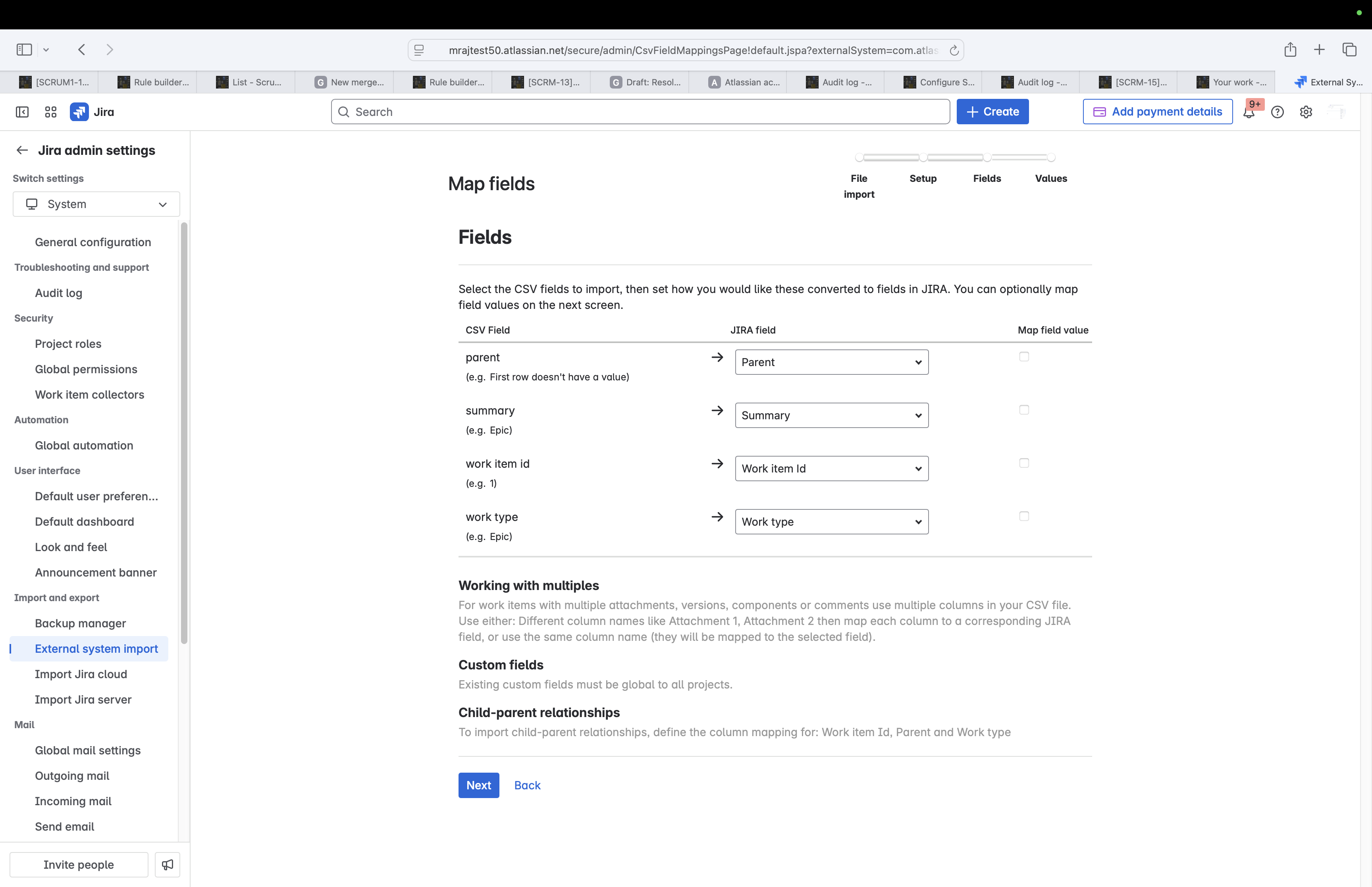Screen dimensions: 1372x887
Task: Open the Work item Id dropdown
Action: click(831, 468)
